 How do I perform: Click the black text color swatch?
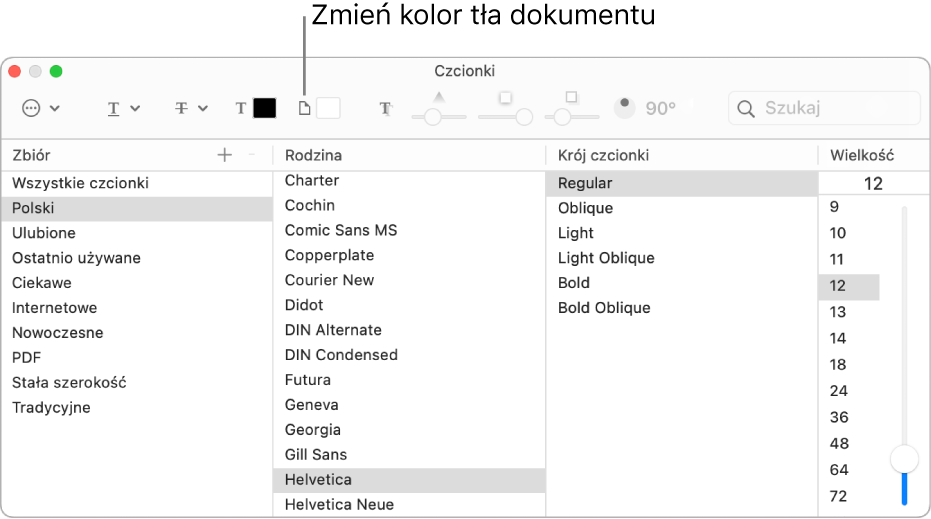265,108
